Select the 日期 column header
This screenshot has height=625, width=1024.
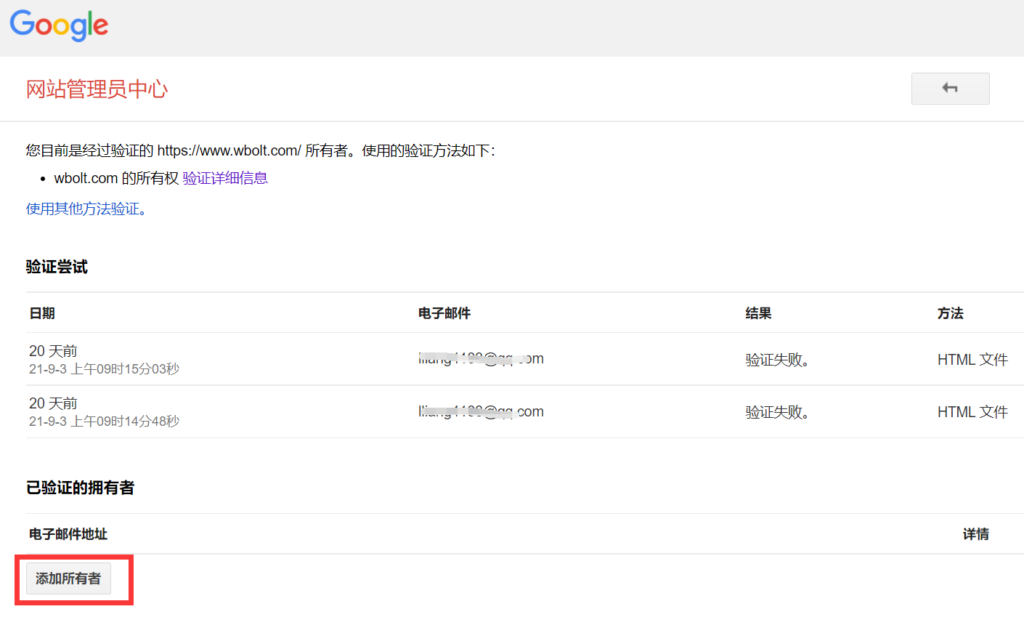point(42,313)
